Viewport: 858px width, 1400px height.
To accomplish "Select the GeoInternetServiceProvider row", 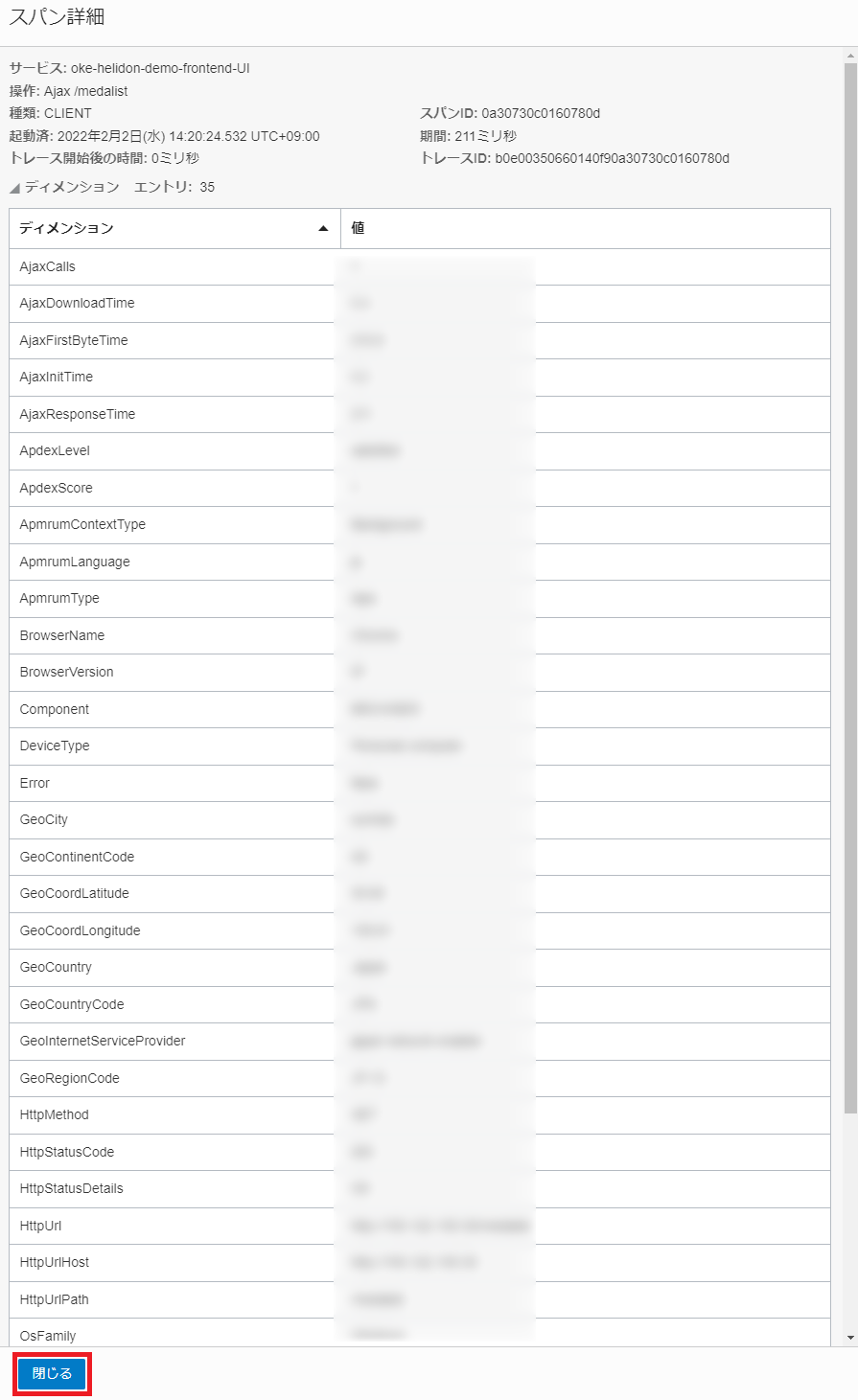I will coord(103,1041).
